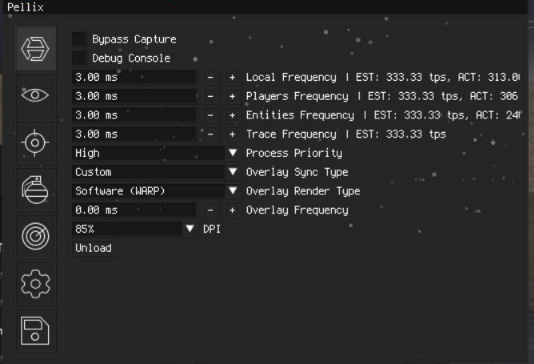Click the Overlay Render Type label
This screenshot has width=534, height=364.
coord(303,191)
